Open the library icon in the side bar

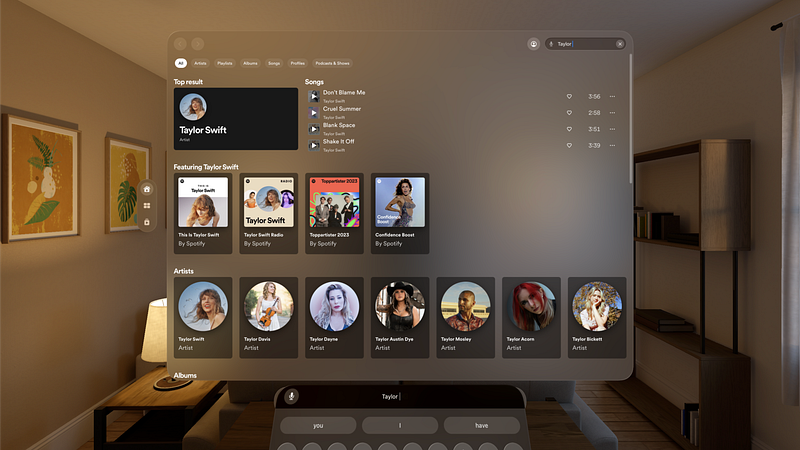(x=147, y=222)
